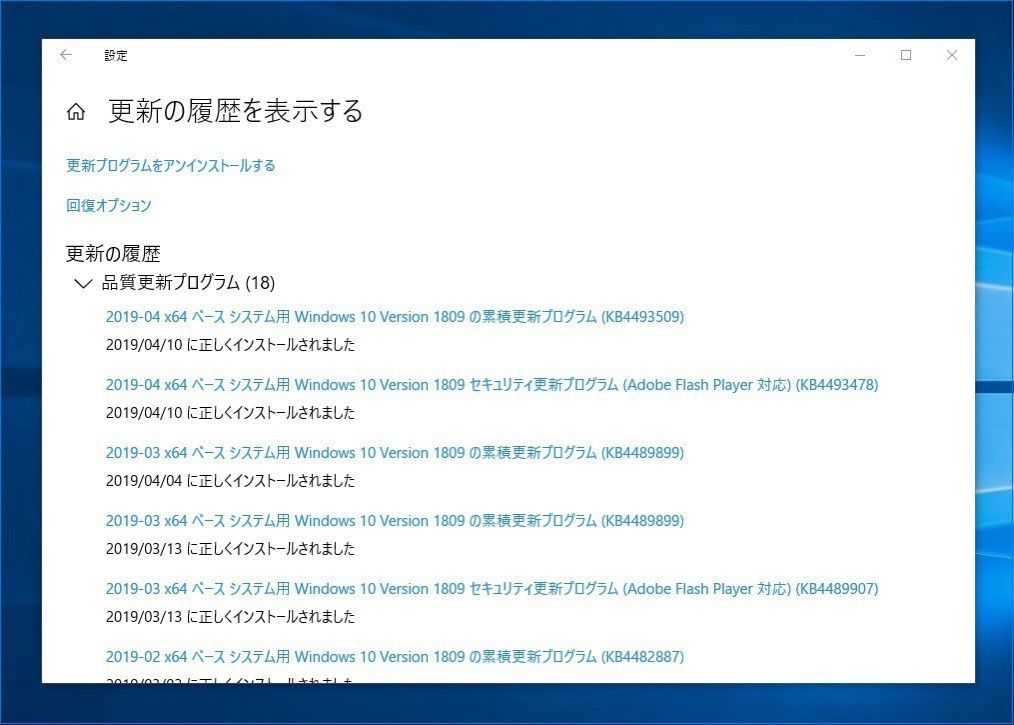The image size is (1014, 725).
Task: Minimize the Settings window
Action: coord(860,55)
